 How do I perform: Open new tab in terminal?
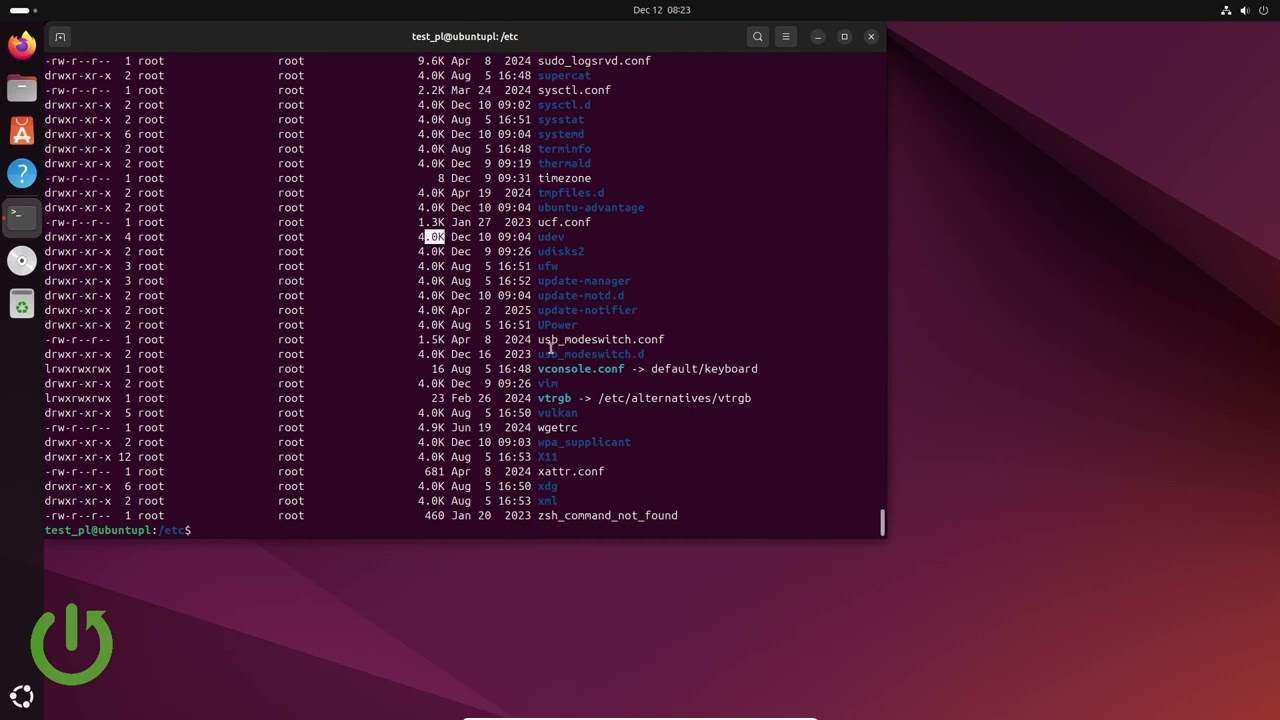[60, 37]
